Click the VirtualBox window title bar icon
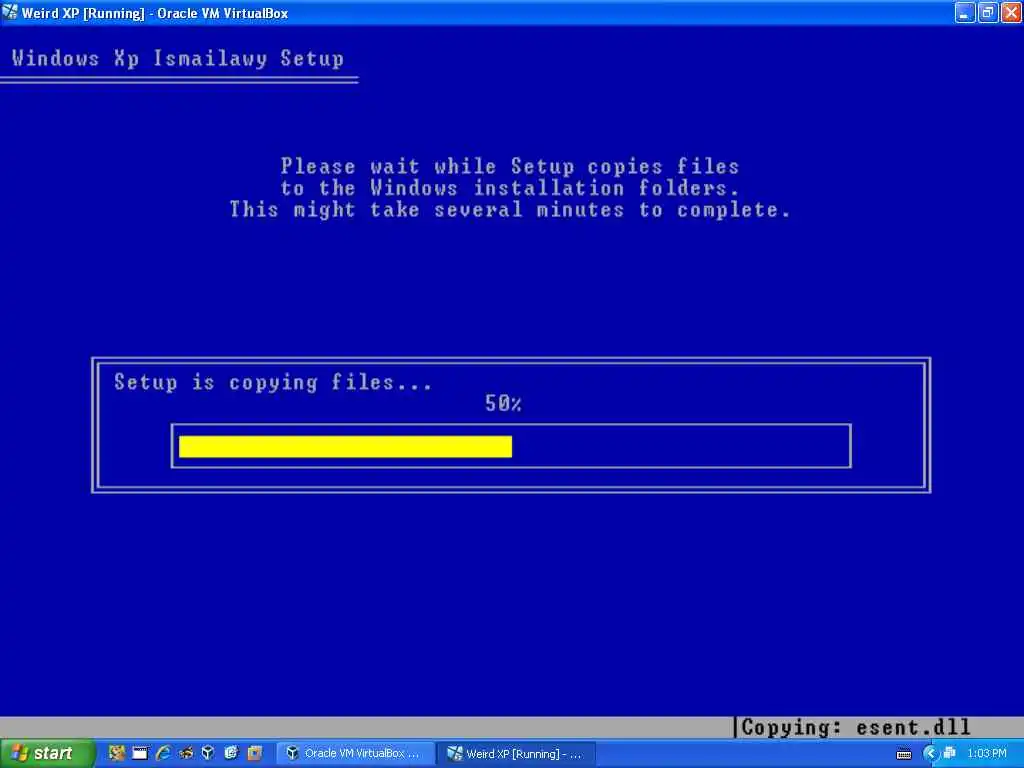The width and height of the screenshot is (1024, 768). click(10, 12)
